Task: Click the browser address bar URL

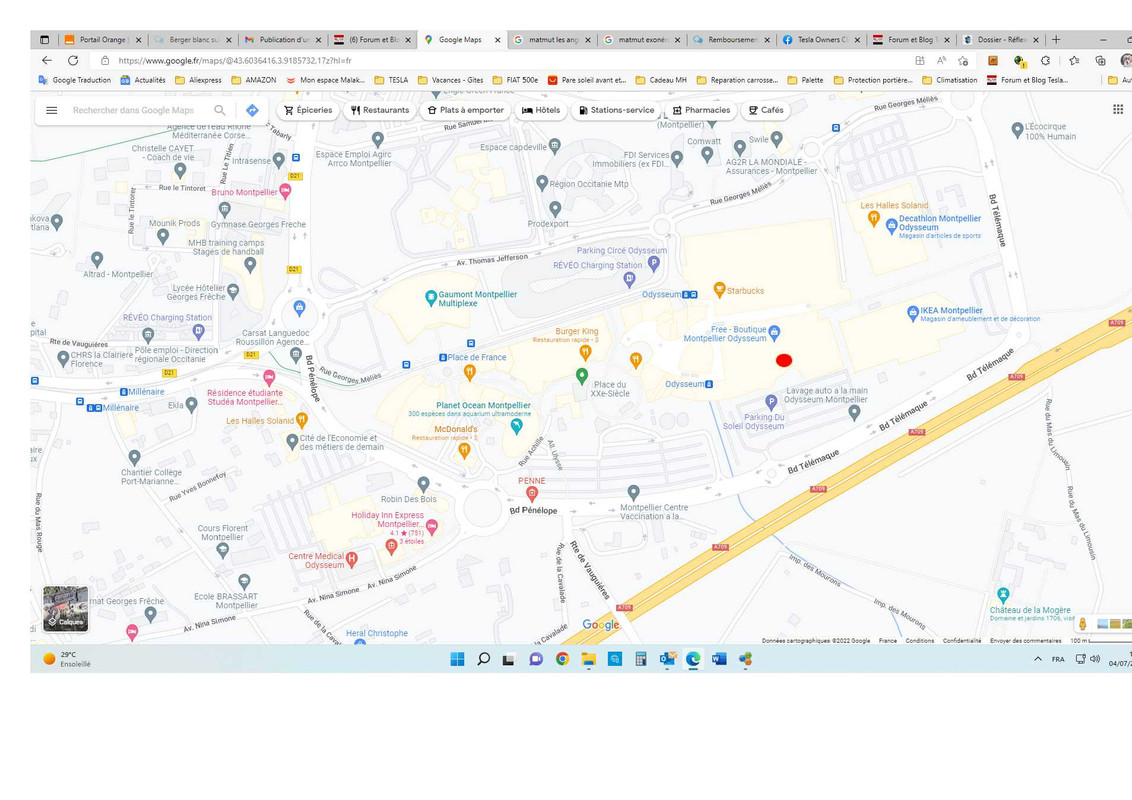Action: click(235, 61)
